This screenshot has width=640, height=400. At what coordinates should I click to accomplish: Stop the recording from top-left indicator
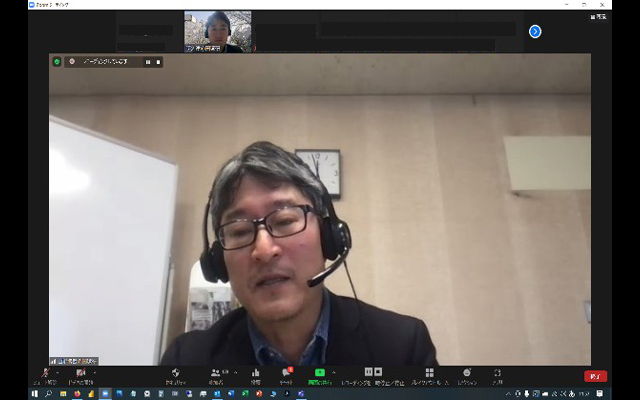pyautogui.click(x=158, y=61)
